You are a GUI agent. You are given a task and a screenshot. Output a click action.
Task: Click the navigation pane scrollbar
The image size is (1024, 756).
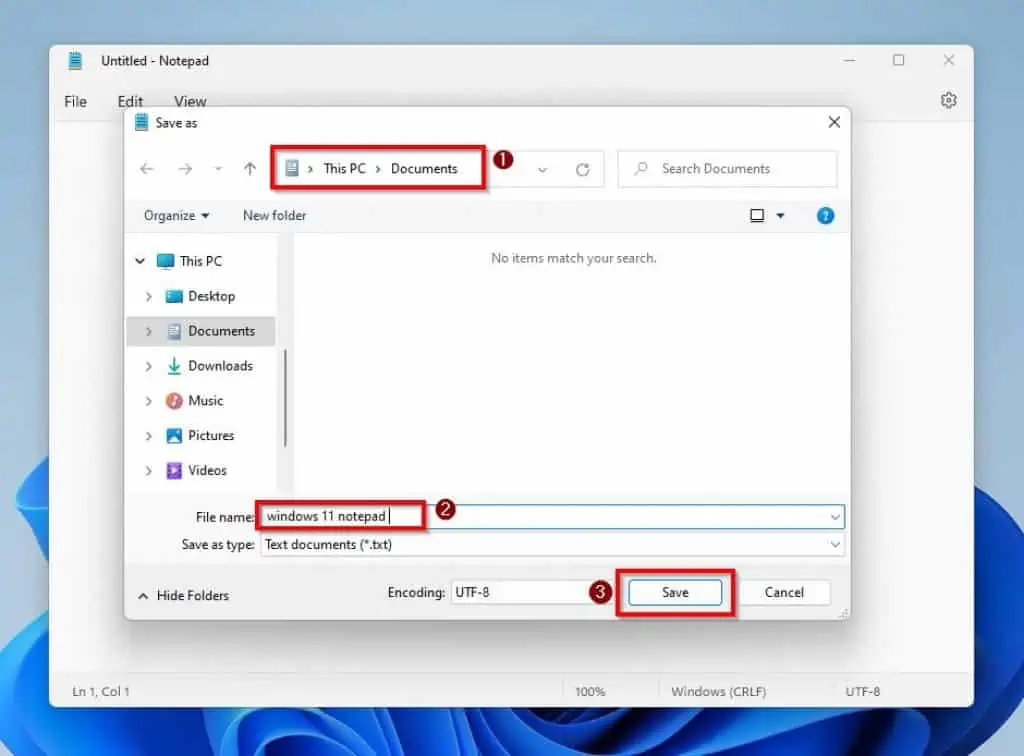coord(285,398)
